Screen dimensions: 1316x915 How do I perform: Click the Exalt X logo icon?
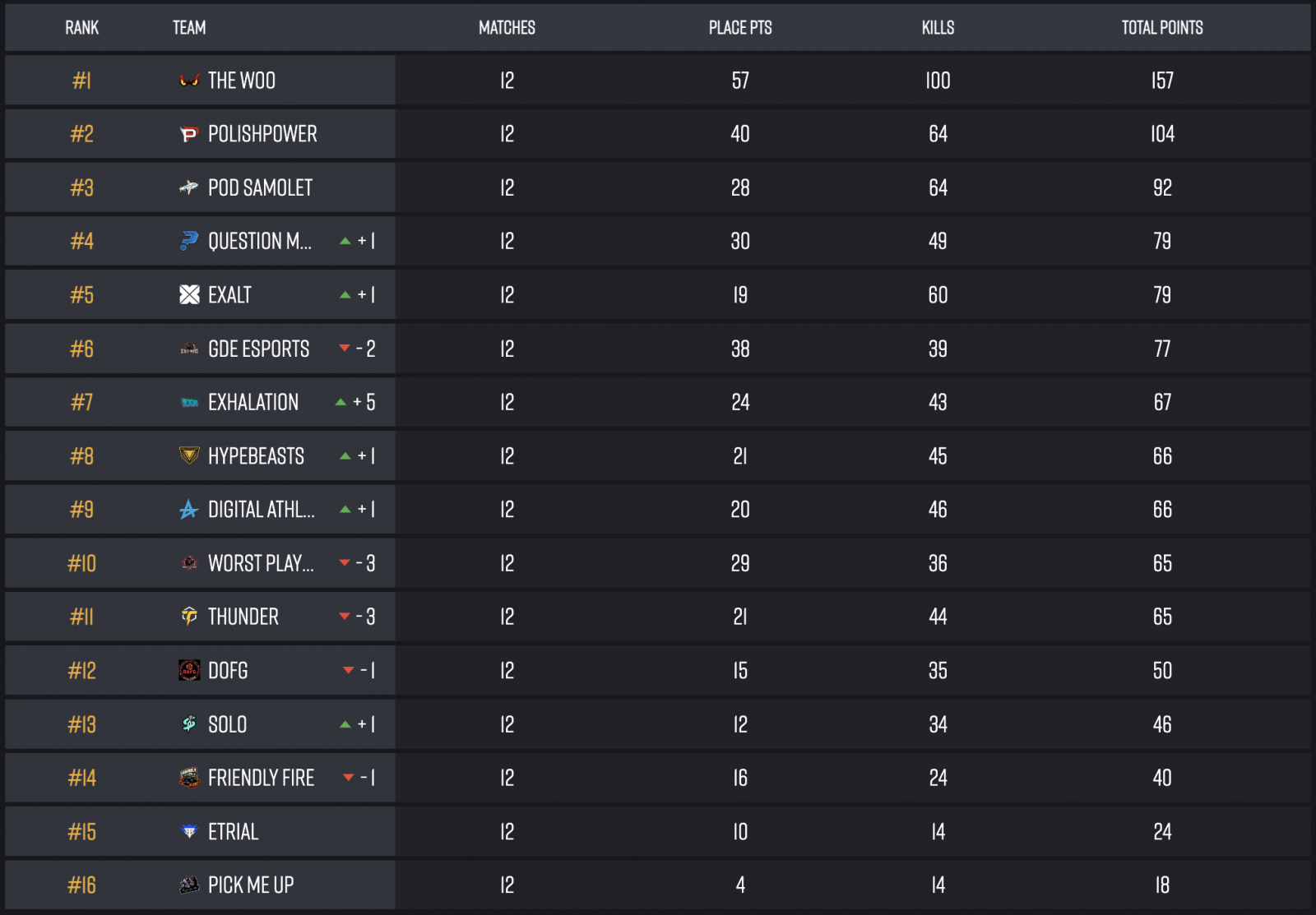pos(189,294)
